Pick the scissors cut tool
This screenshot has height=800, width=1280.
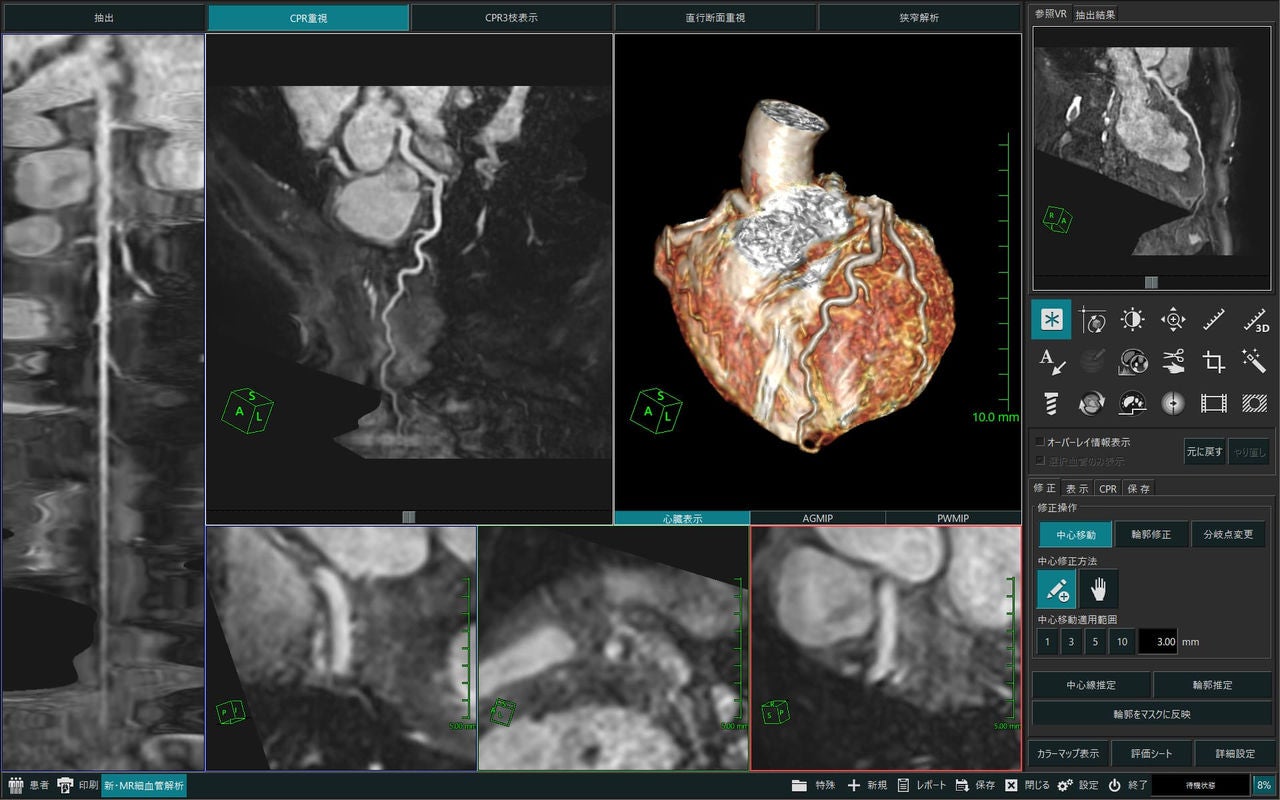pyautogui.click(x=1173, y=361)
